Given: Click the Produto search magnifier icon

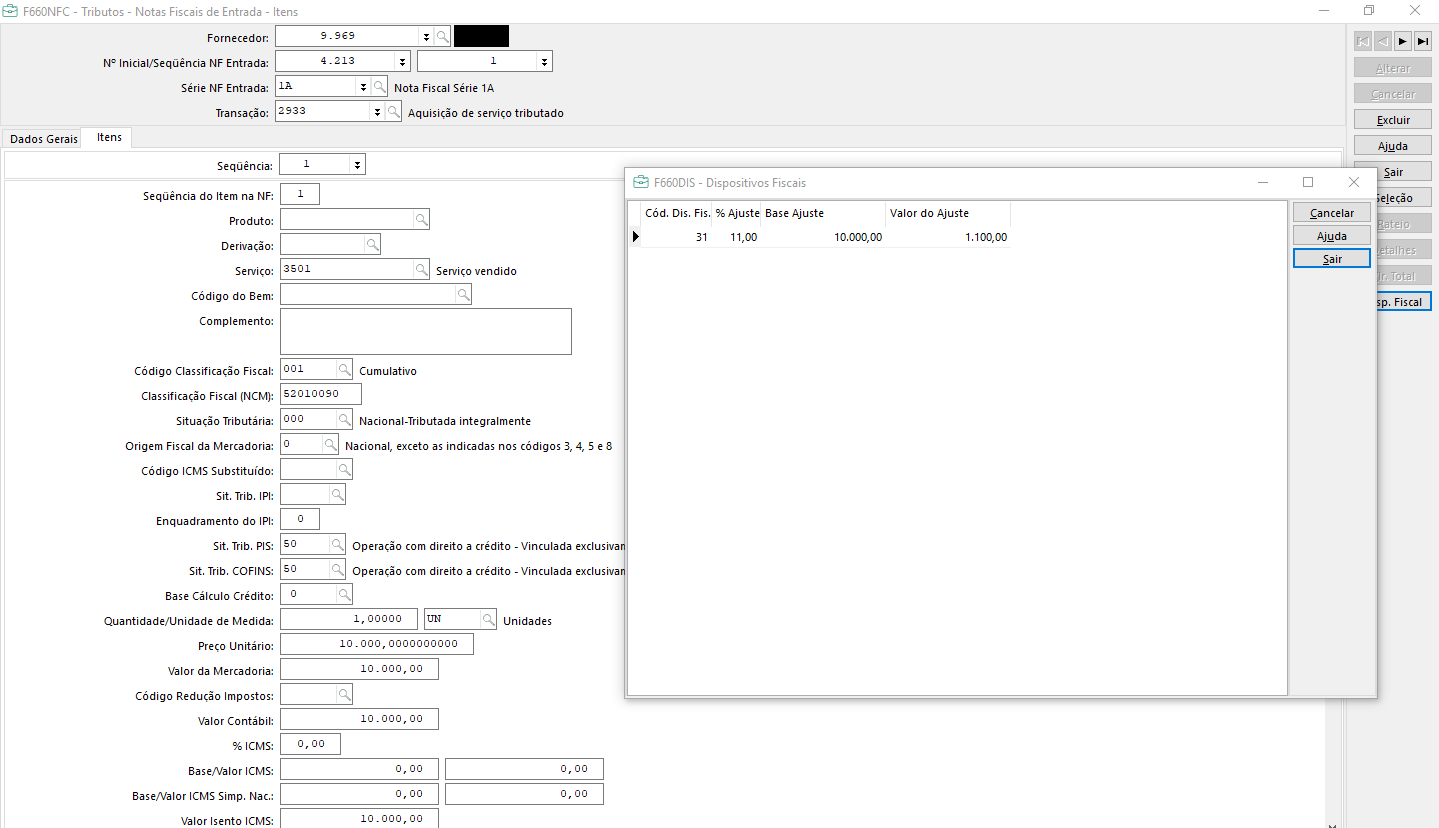Looking at the screenshot, I should coord(421,219).
